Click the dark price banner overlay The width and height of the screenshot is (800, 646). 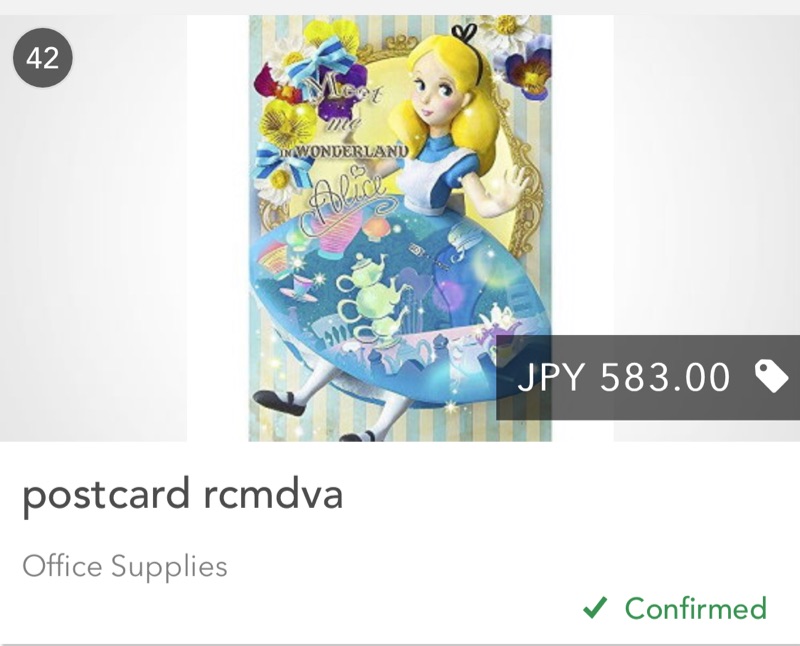coord(648,378)
